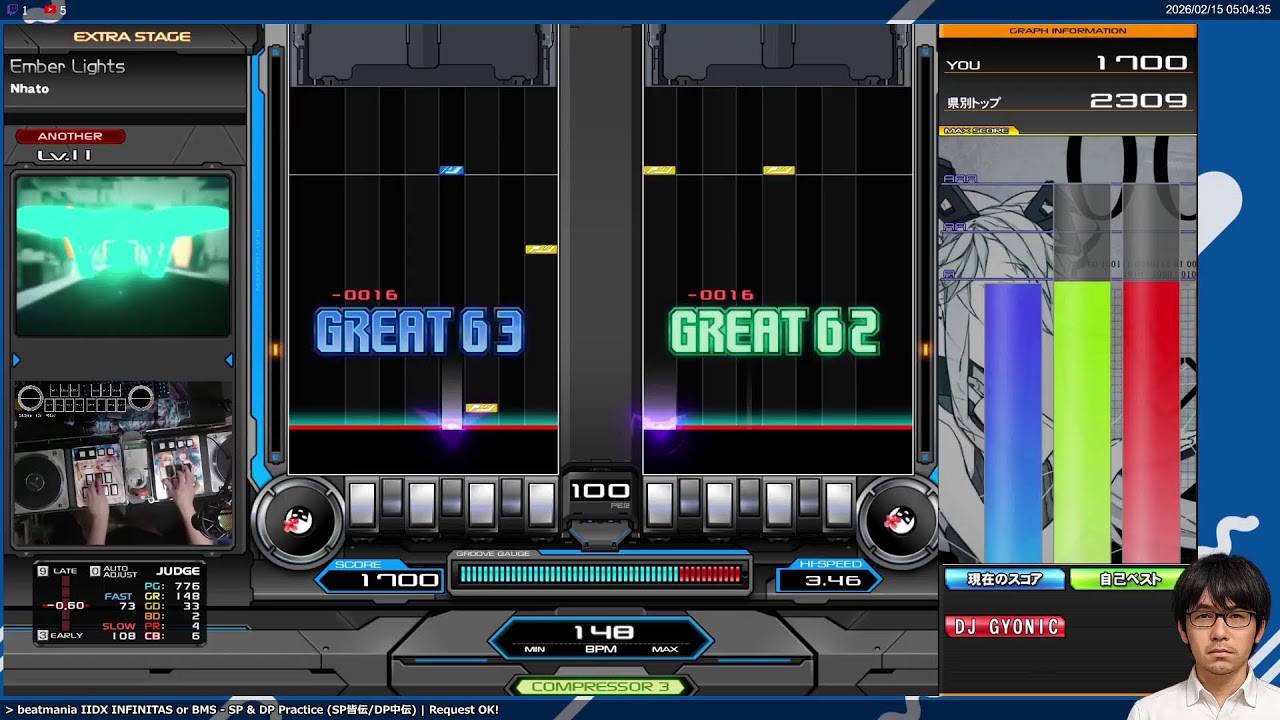Click the date and time stamp

coord(1218,10)
